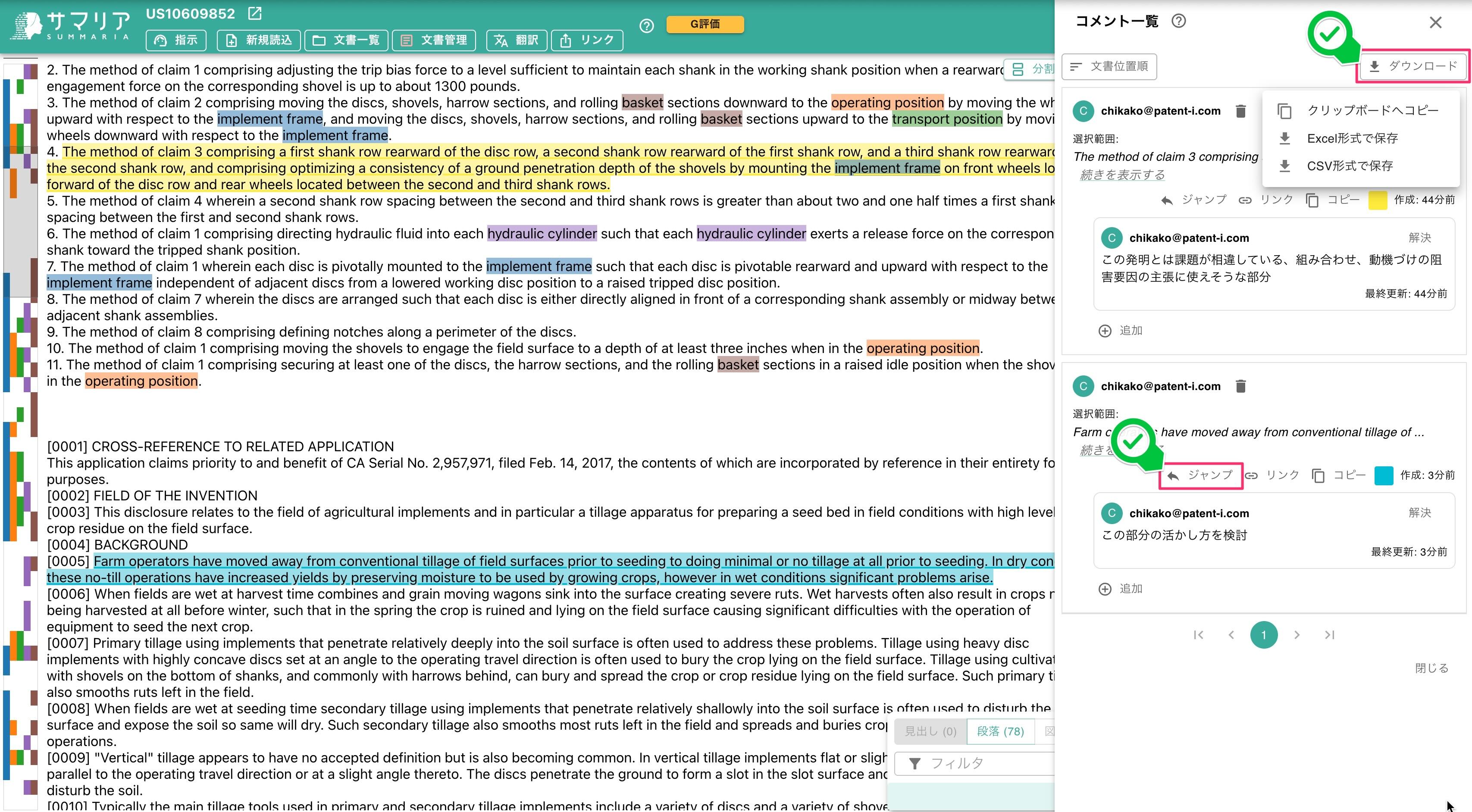Open the 文書位置順 sort order dropdown
The width and height of the screenshot is (1472, 812).
click(x=1109, y=67)
